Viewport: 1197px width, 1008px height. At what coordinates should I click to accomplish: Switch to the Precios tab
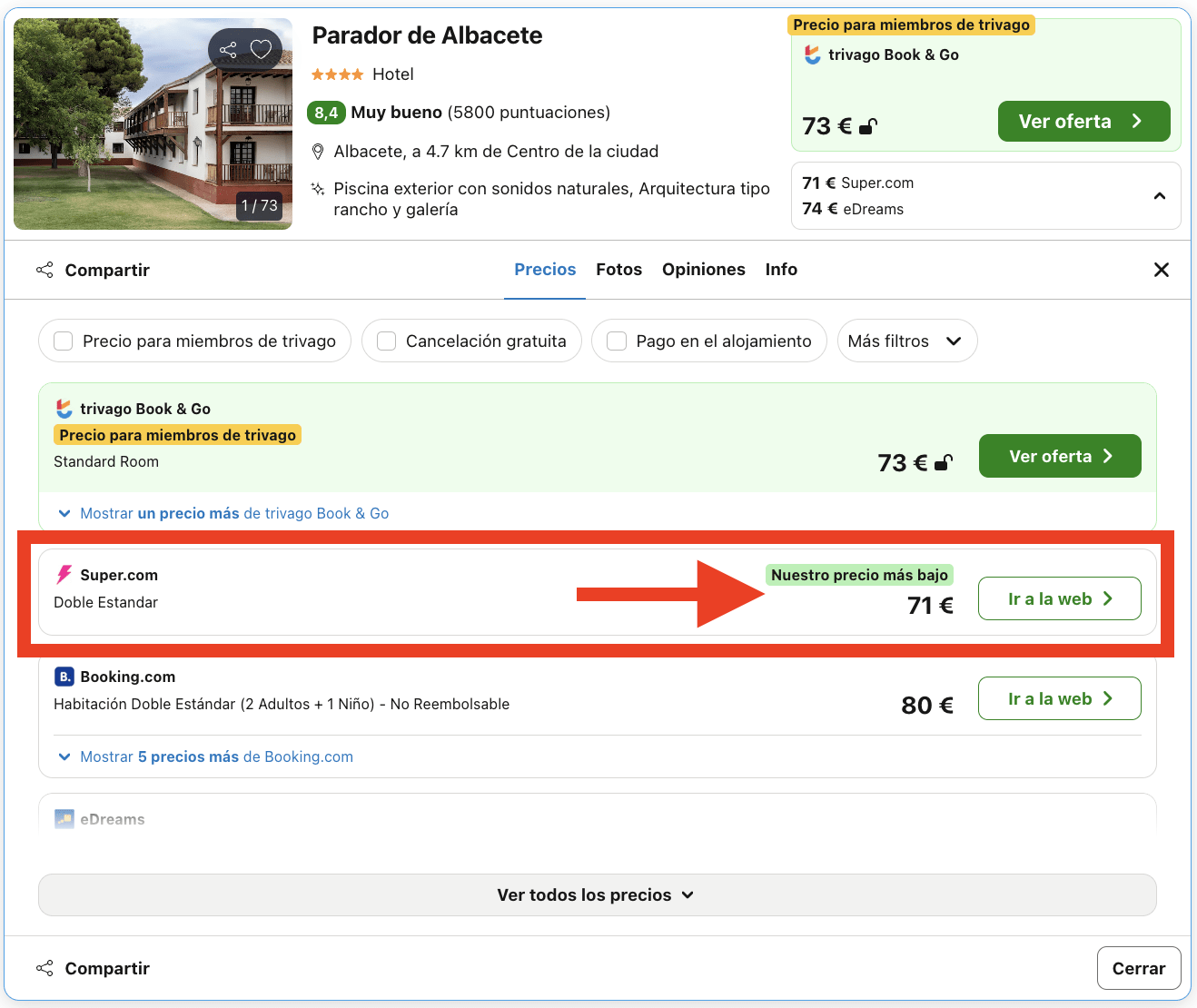point(545,270)
